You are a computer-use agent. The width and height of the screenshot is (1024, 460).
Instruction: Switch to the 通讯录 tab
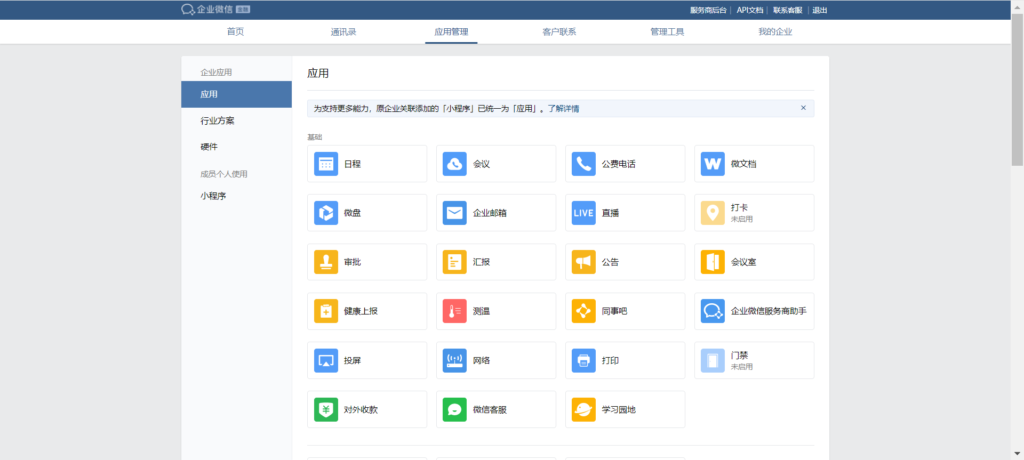pyautogui.click(x=344, y=32)
